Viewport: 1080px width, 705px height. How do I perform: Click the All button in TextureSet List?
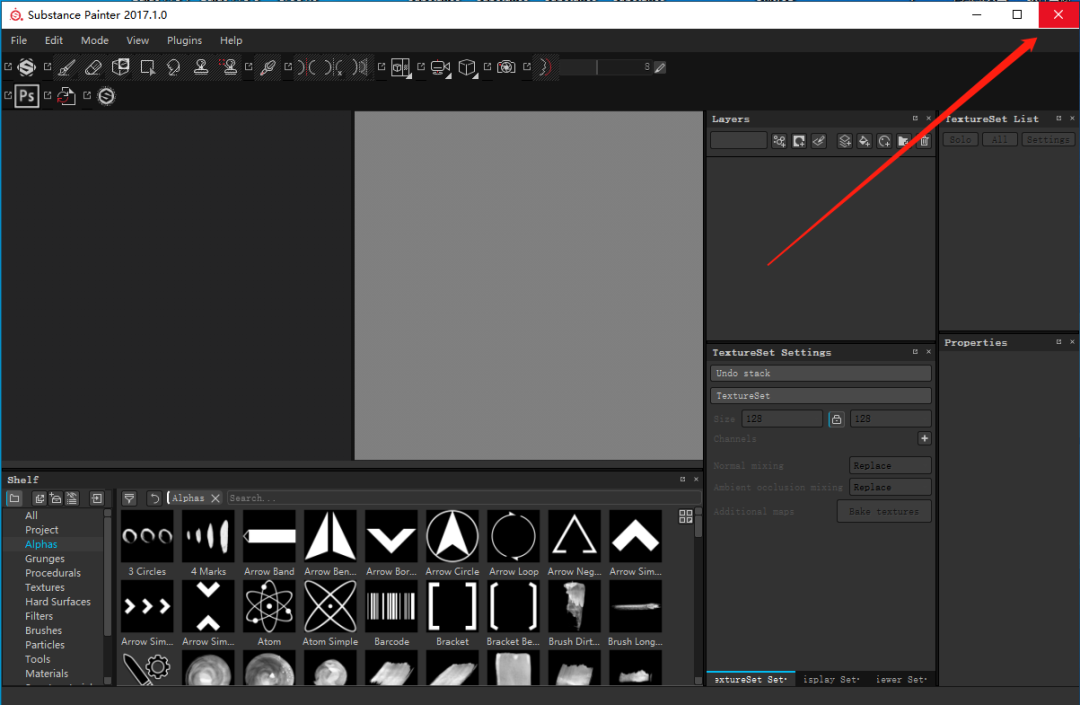999,140
